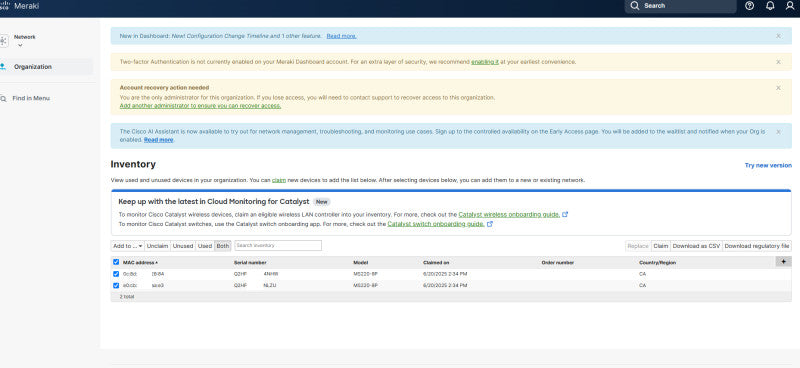Click Download regulatory file
The height and width of the screenshot is (368, 800).
coord(757,246)
